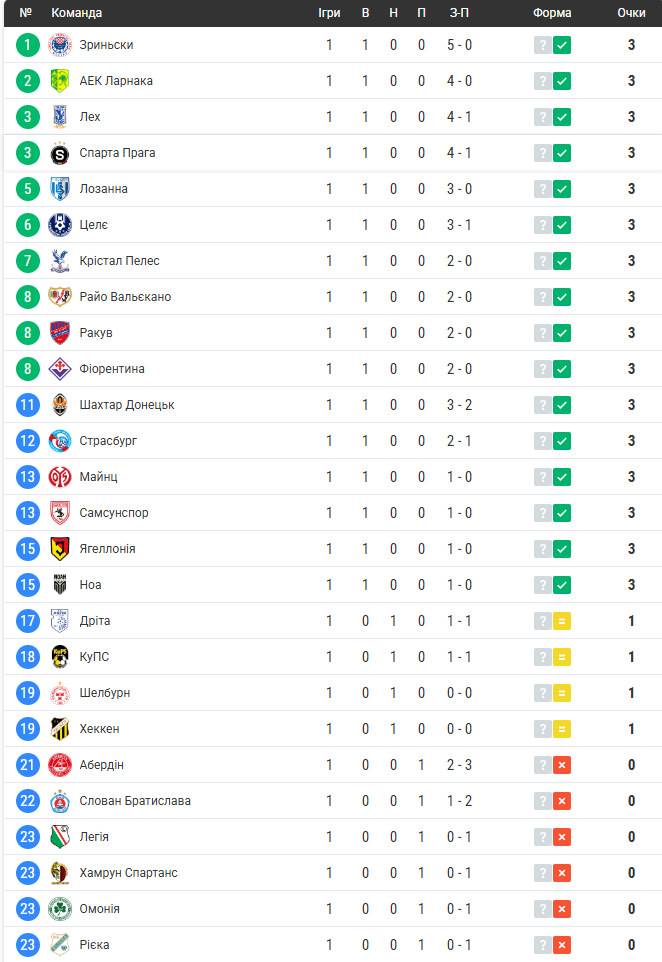Click the grey question mark form icon for Майнц
The width and height of the screenshot is (662, 962).
pyautogui.click(x=543, y=477)
